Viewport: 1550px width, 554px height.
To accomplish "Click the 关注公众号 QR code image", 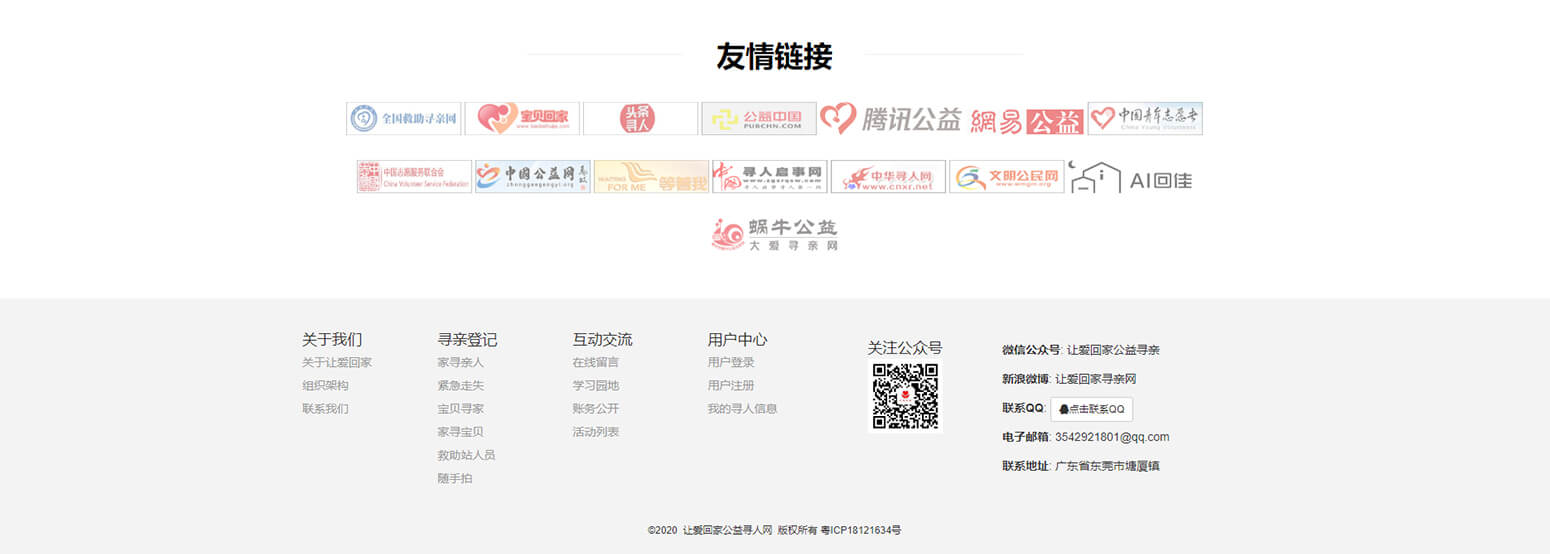I will click(x=905, y=396).
